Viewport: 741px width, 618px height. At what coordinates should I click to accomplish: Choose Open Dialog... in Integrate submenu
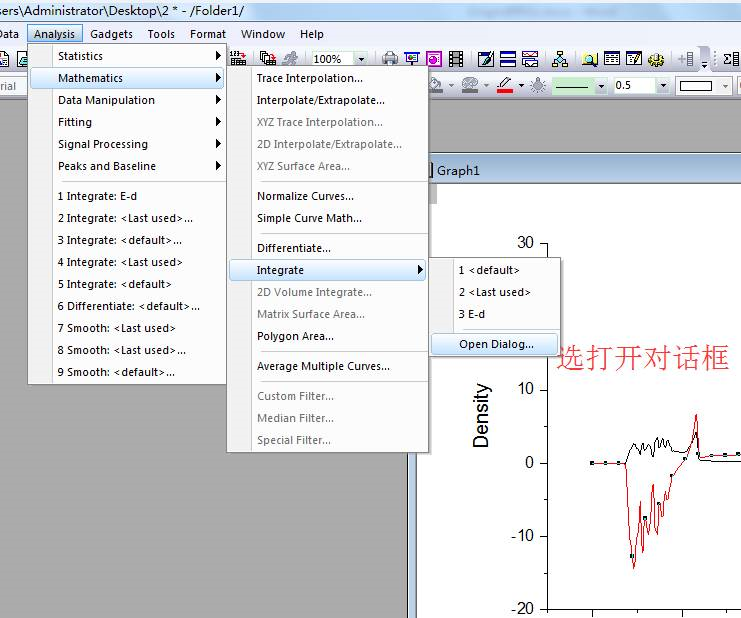pyautogui.click(x=496, y=344)
